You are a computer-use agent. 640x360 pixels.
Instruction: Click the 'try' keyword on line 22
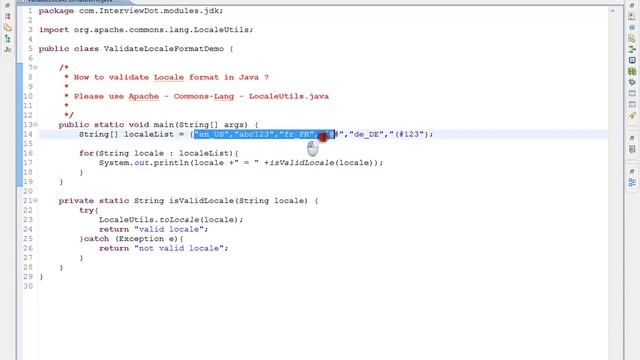click(x=86, y=210)
